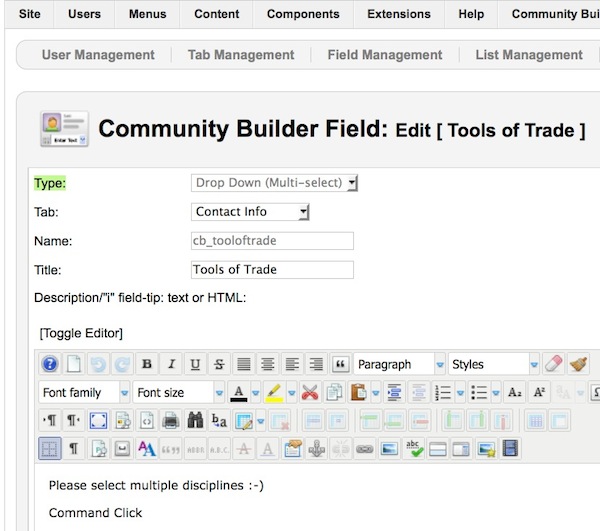Open the HTML source code icon
Screen dimensions: 600x531
tap(147, 420)
